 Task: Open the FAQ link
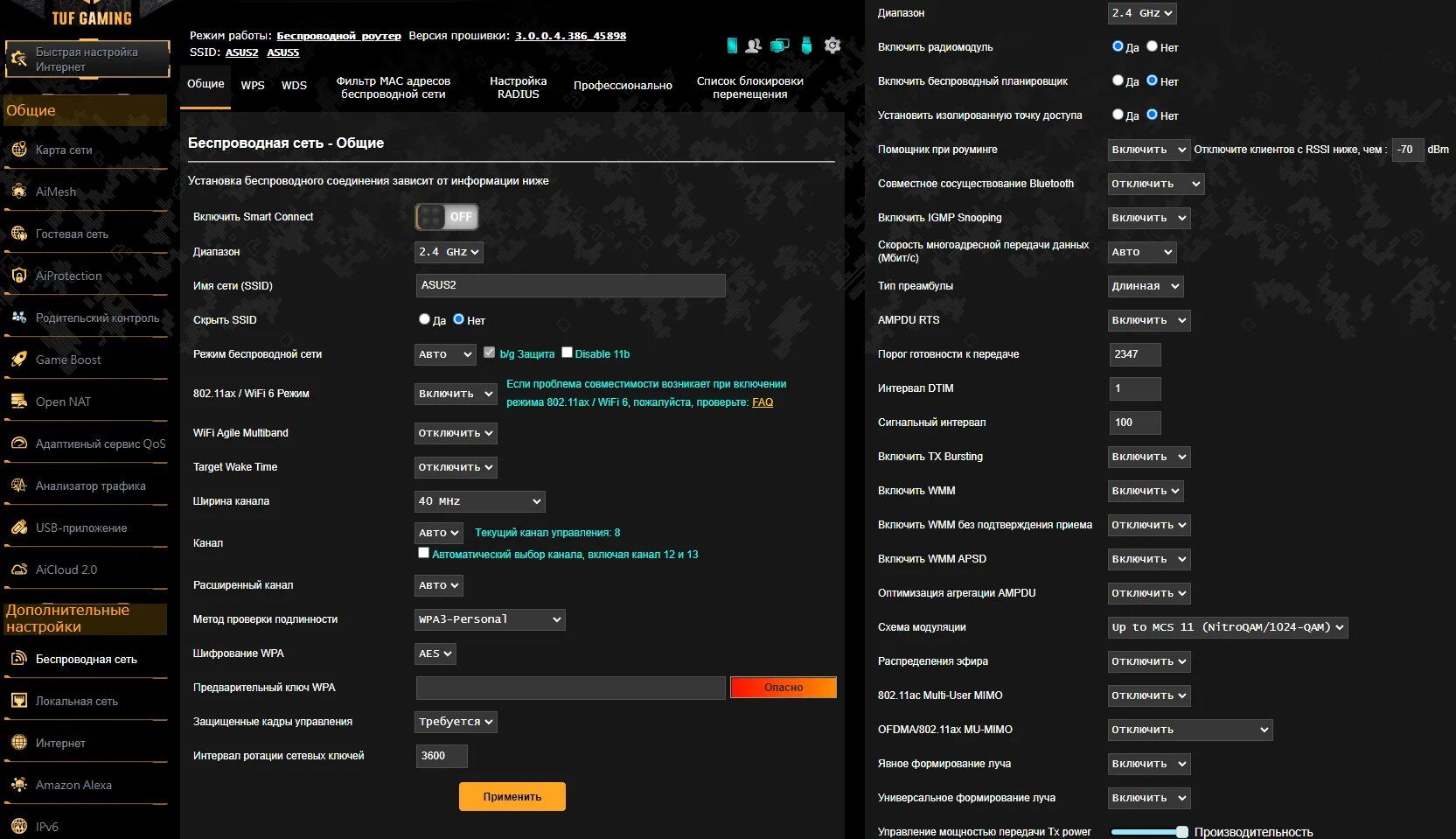[x=763, y=402]
